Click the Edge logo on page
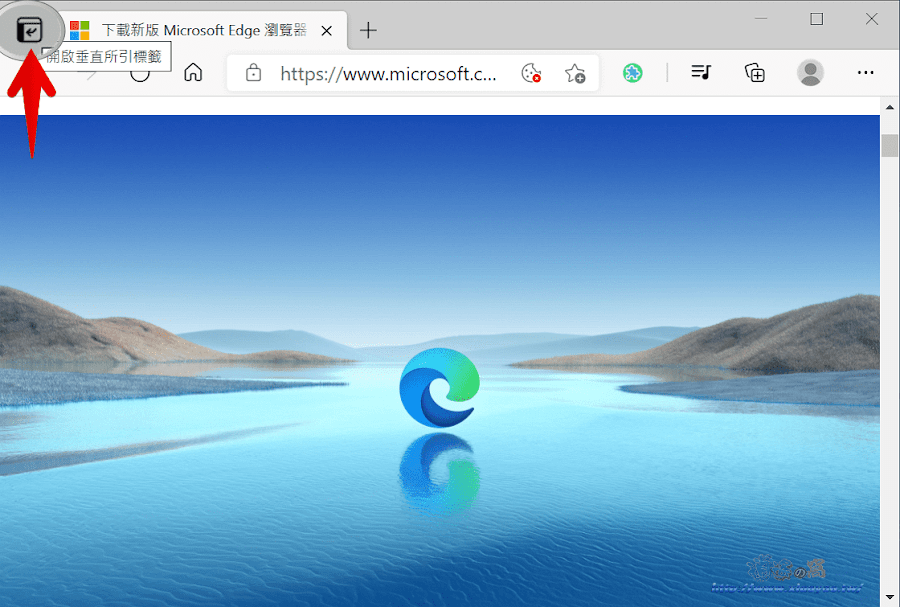Screen dimensions: 900x607 tap(440, 388)
